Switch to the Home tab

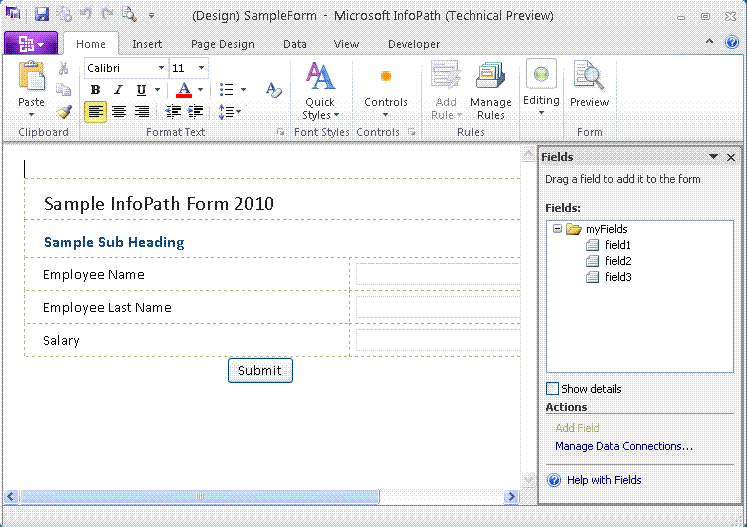(x=91, y=44)
